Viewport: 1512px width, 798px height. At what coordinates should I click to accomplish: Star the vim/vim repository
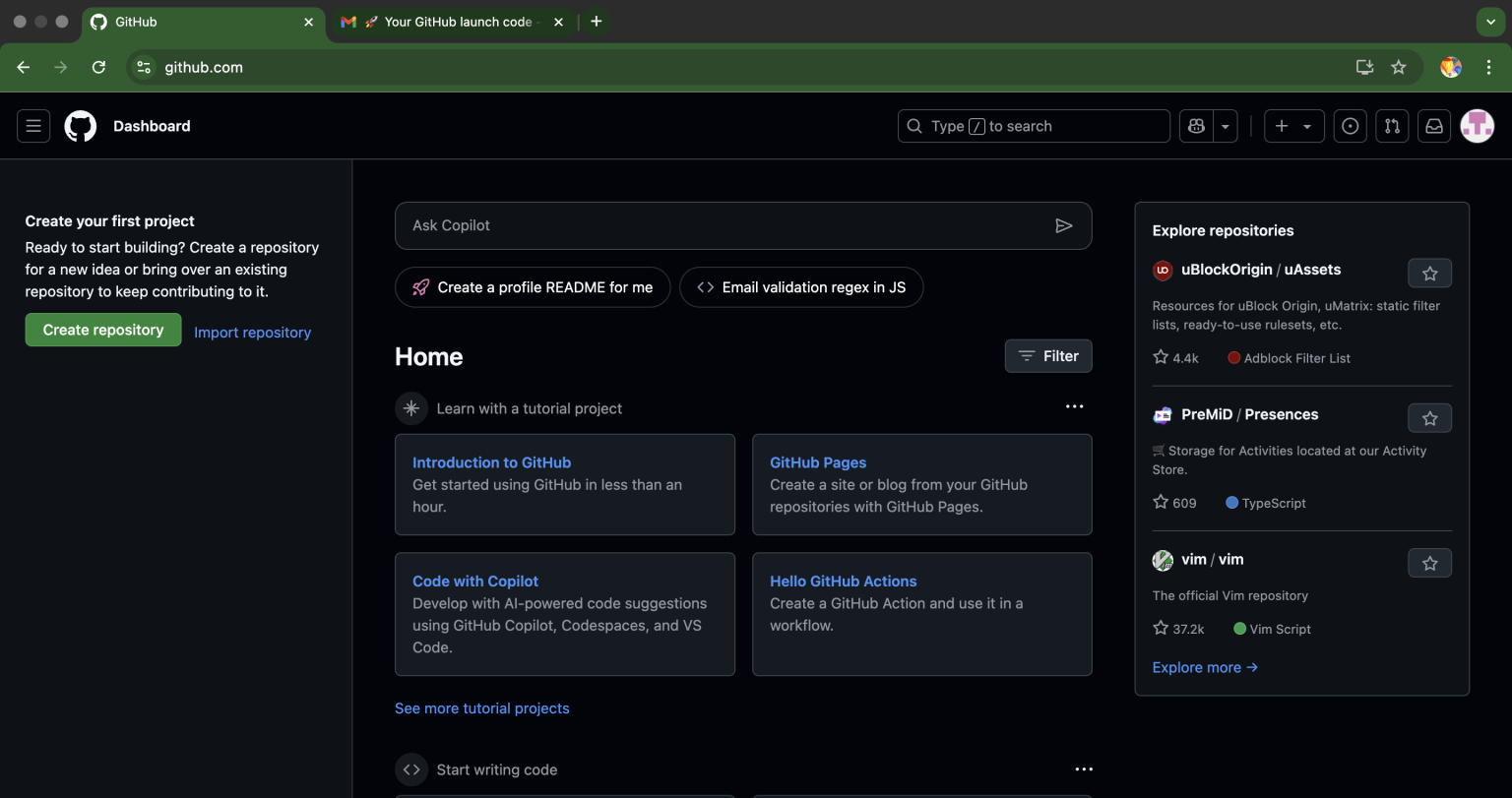point(1429,563)
